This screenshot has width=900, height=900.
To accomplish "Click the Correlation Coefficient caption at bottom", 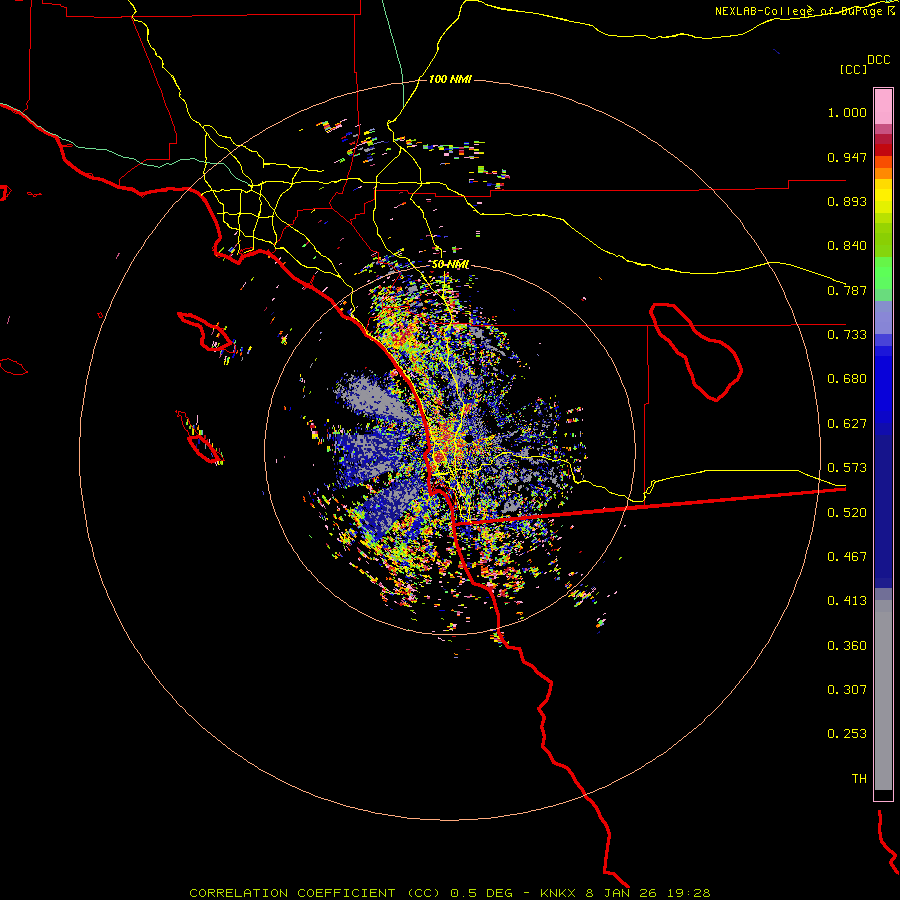I will 449,893.
